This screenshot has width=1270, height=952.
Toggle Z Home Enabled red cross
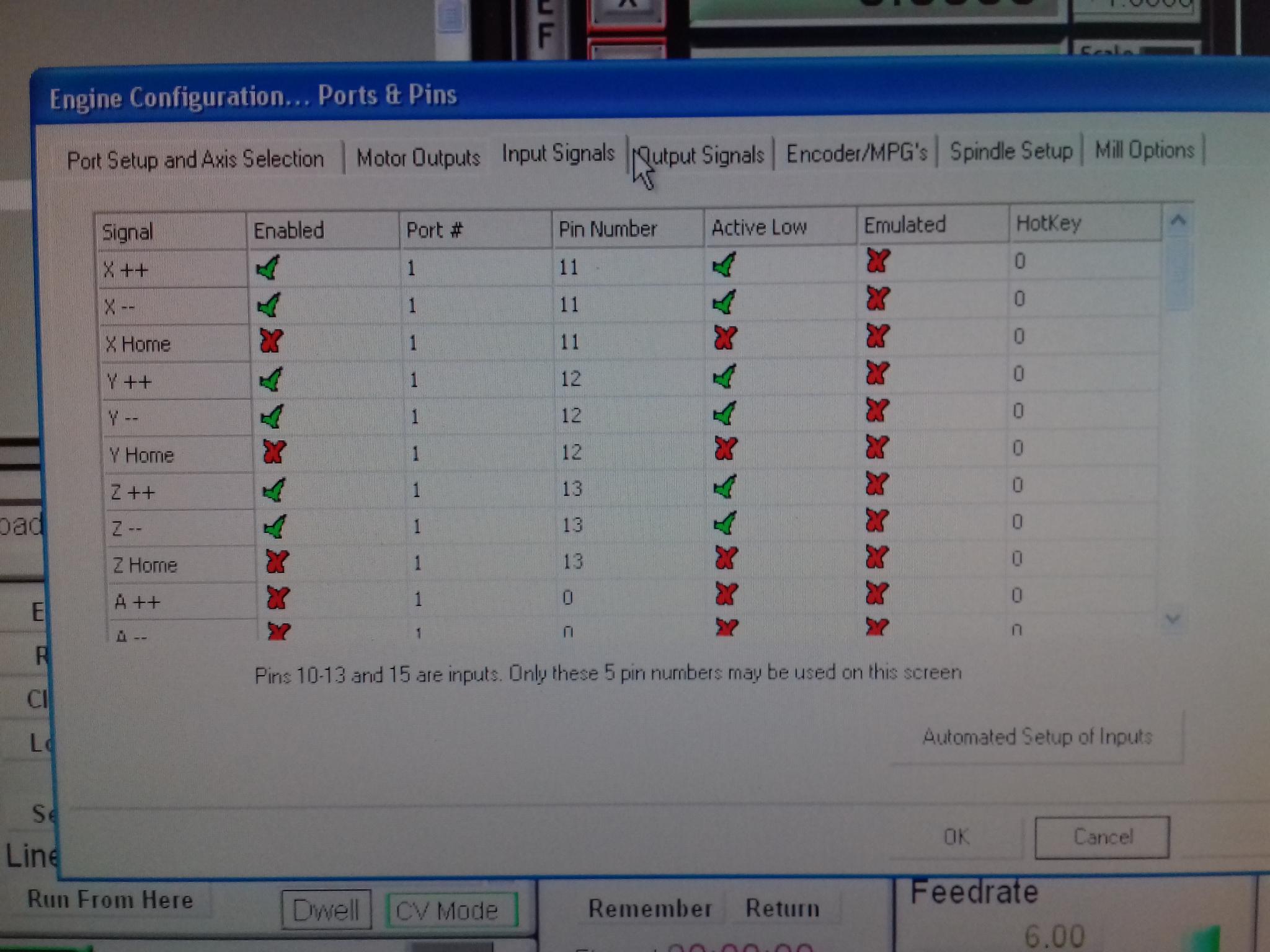(276, 562)
